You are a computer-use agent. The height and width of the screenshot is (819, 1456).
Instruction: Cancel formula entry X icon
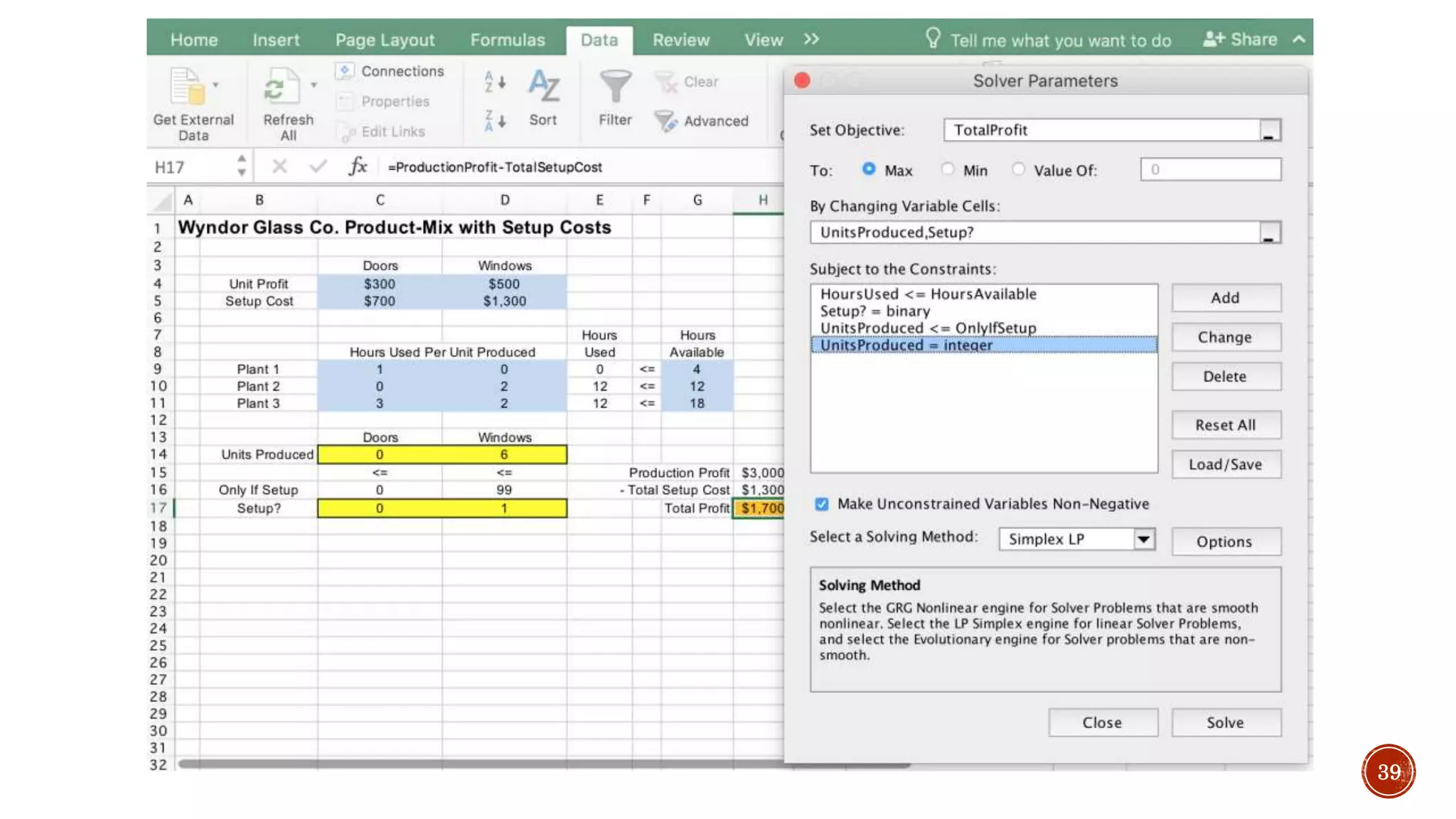[x=279, y=166]
